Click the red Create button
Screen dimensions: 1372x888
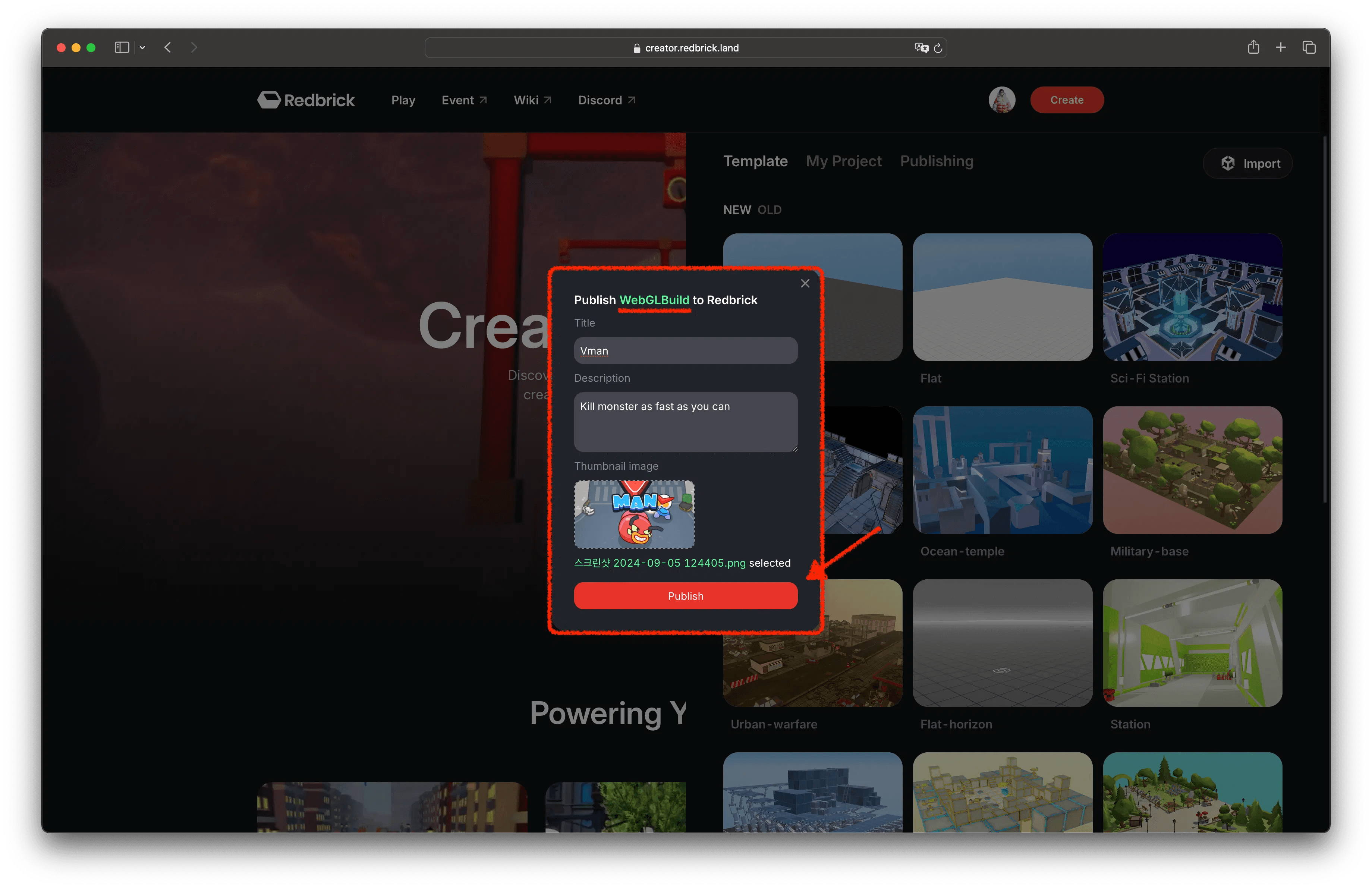[1067, 100]
